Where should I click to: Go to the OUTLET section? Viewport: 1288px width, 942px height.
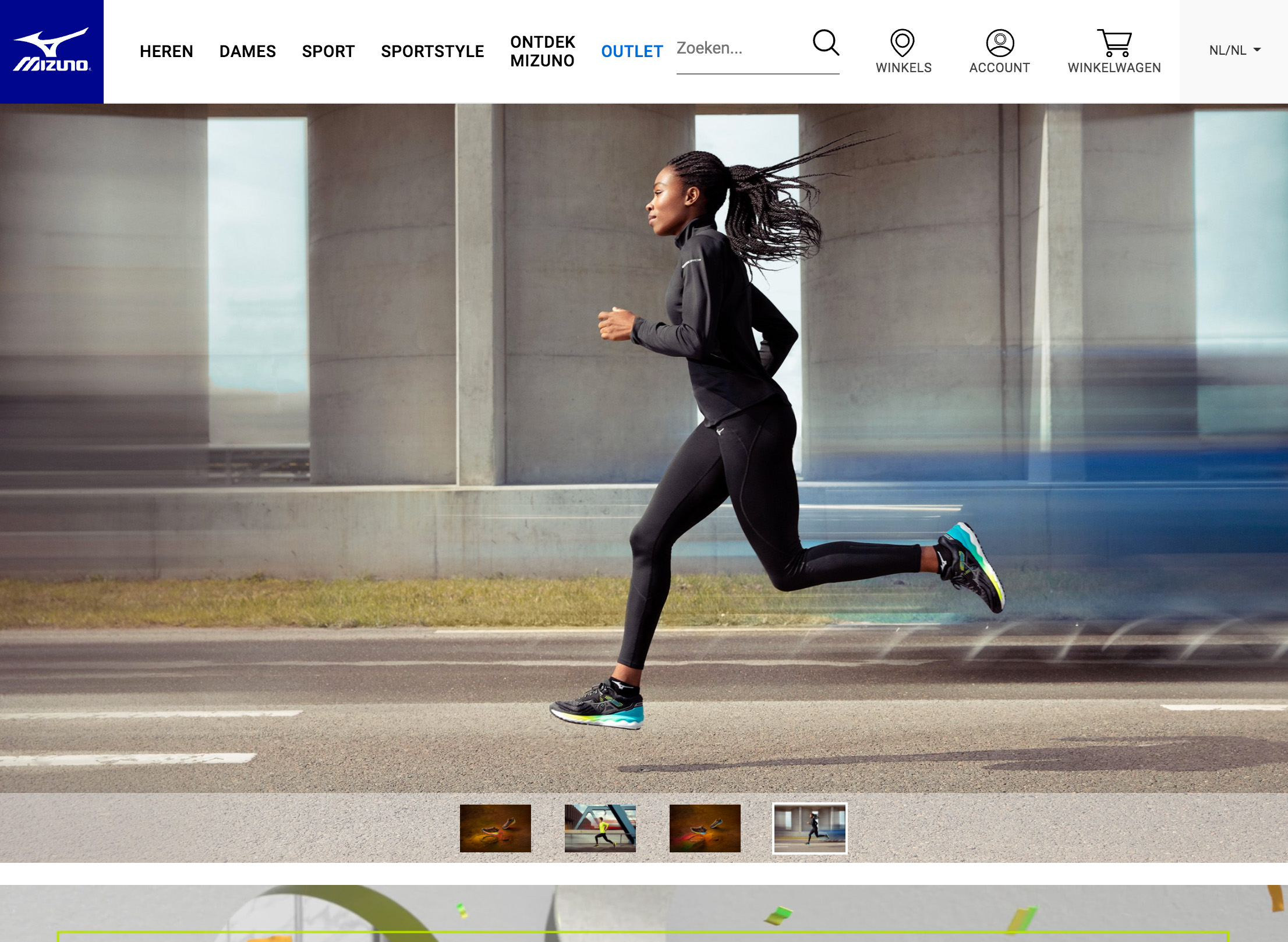631,51
